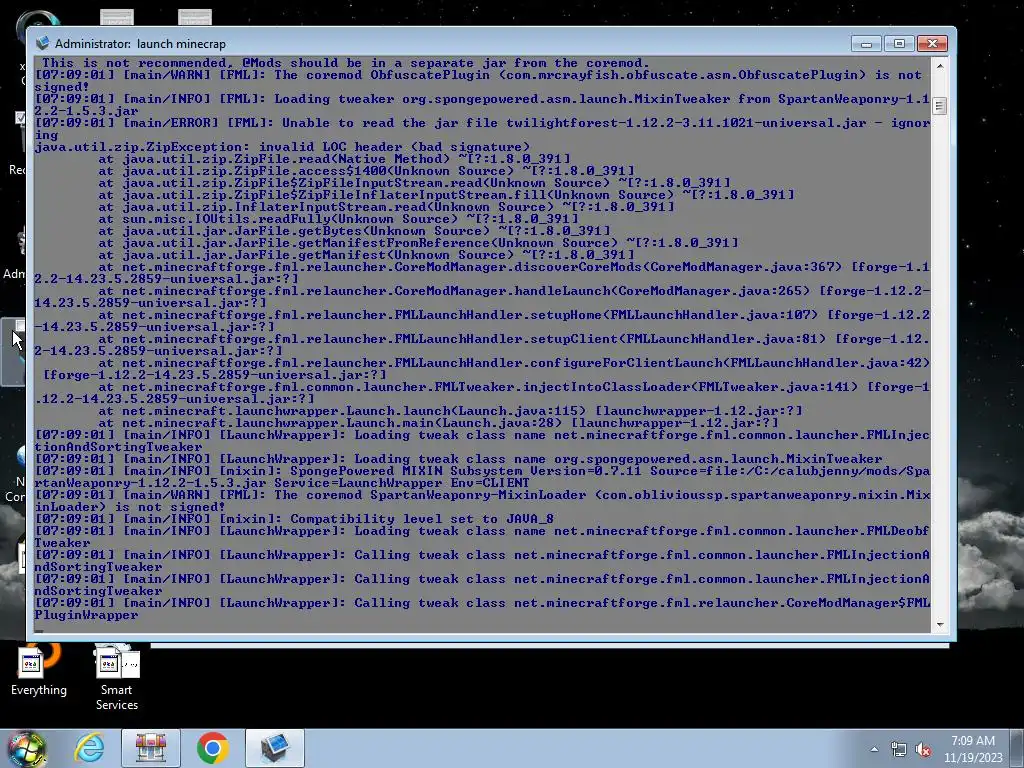The height and width of the screenshot is (768, 1024).
Task: Click the date 11/19/2023 in the tray
Action: pos(972,758)
